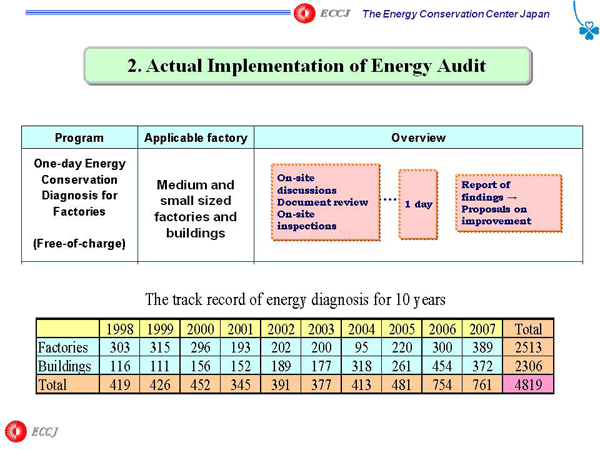Click the pink '1 day' box

tap(418, 205)
